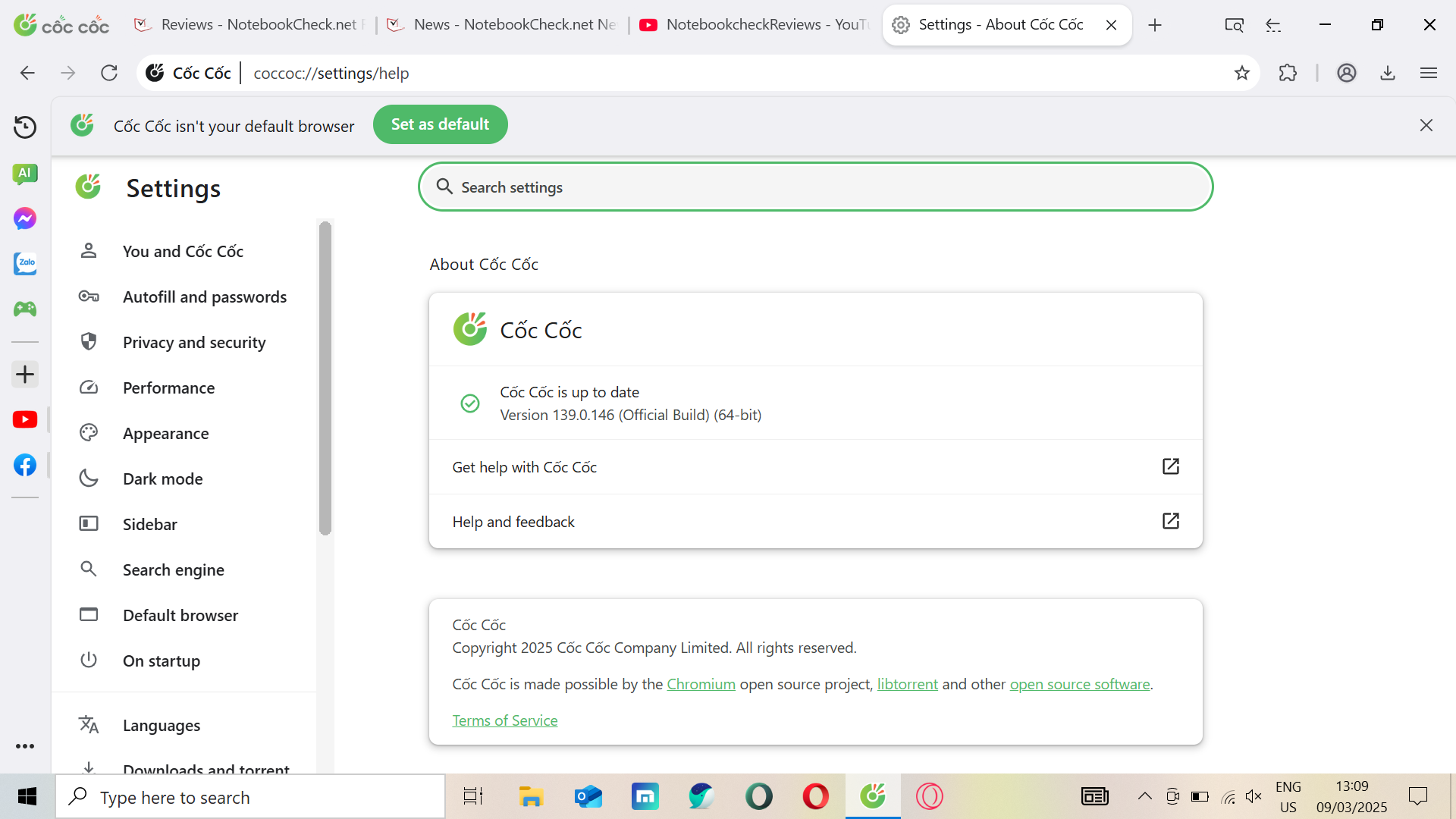Open the Terms of Service link

(x=505, y=720)
